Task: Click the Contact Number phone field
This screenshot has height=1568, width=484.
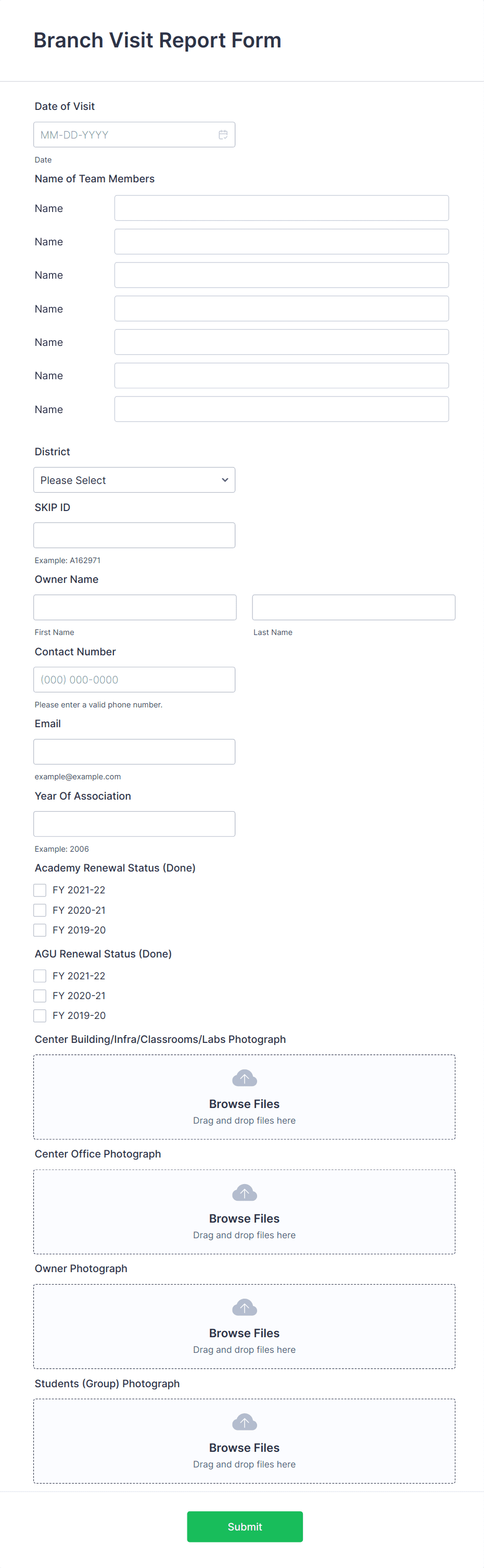Action: click(x=134, y=679)
